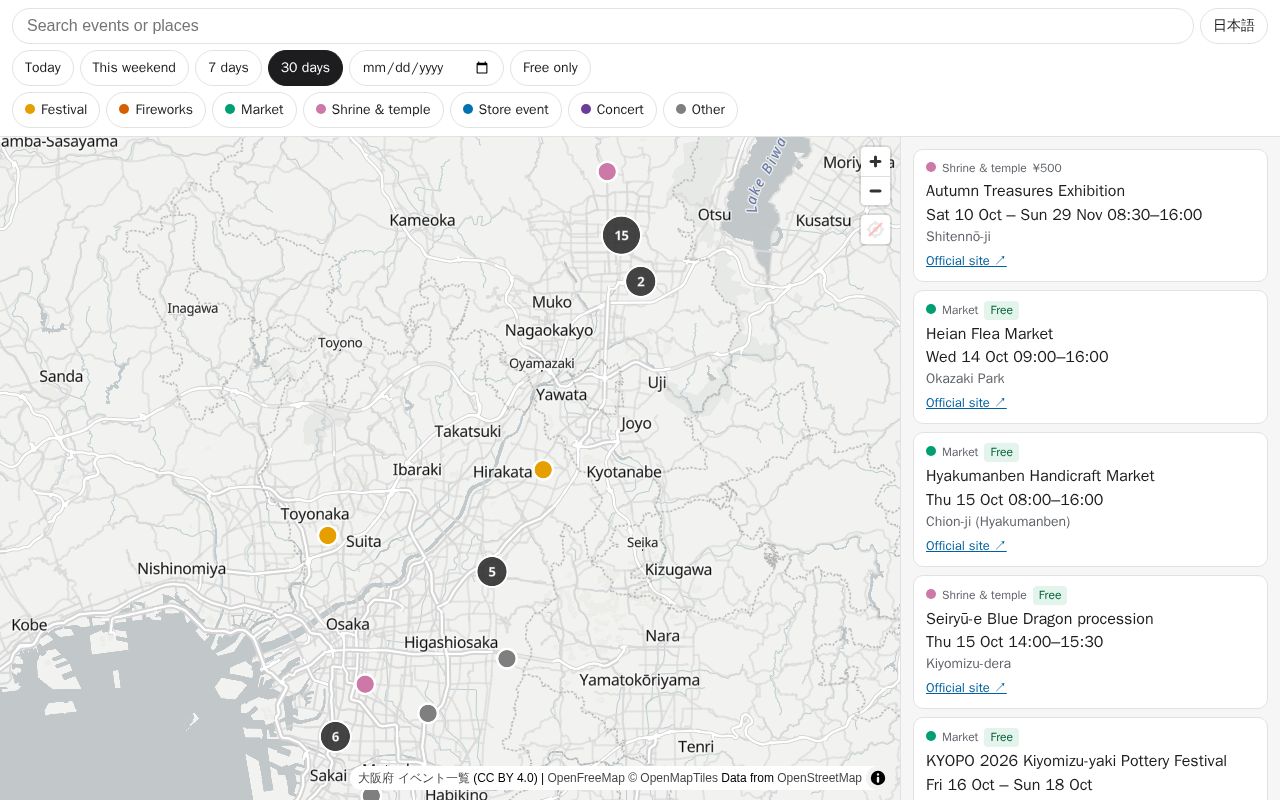Screen dimensions: 1280x800
Task: Expand the cluster marker showing 15 events
Action: click(621, 235)
